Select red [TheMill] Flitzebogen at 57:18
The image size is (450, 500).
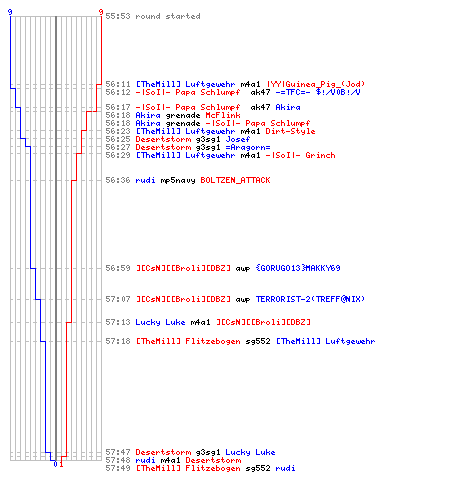pyautogui.click(x=188, y=341)
